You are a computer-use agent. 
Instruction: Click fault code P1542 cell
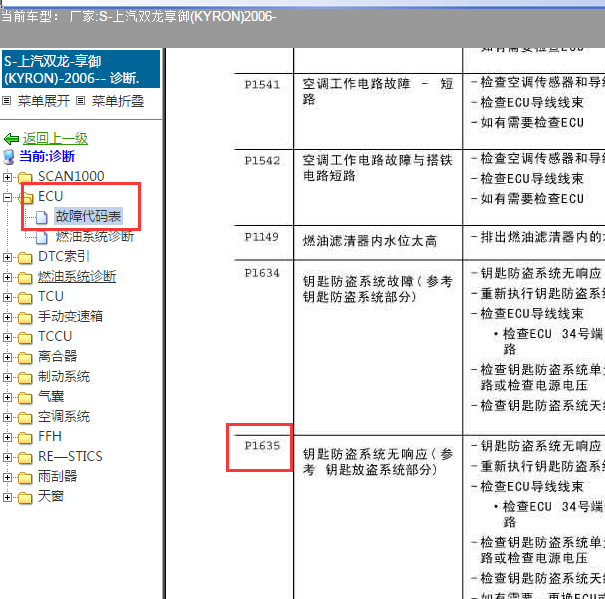262,161
